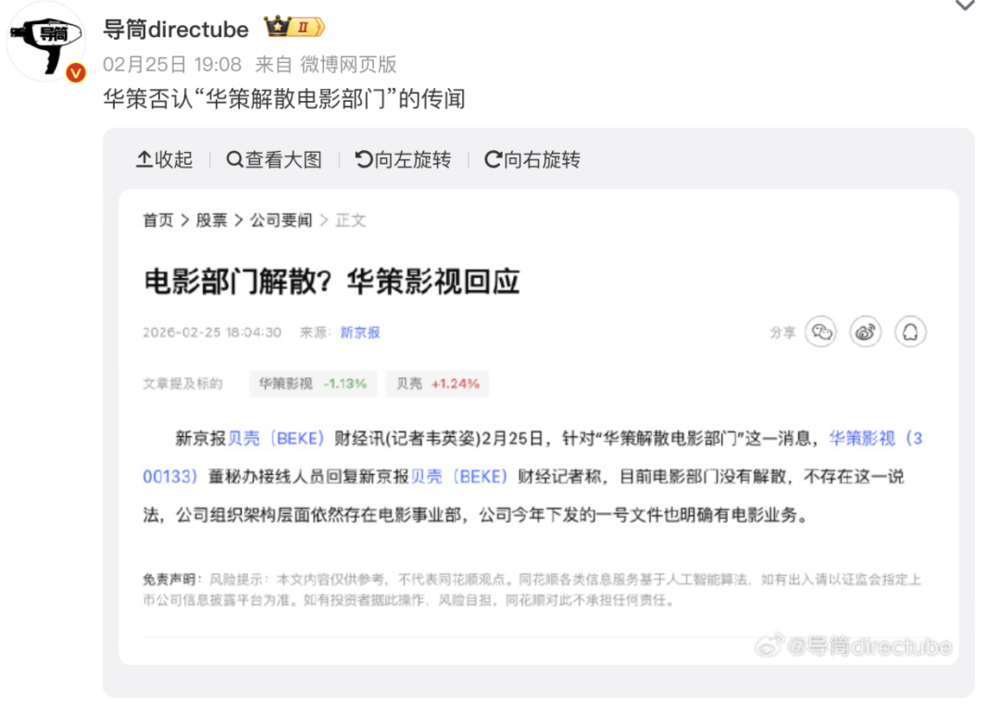Share the article via the Weibo icon
This screenshot has width=1000, height=727.
pos(865,332)
